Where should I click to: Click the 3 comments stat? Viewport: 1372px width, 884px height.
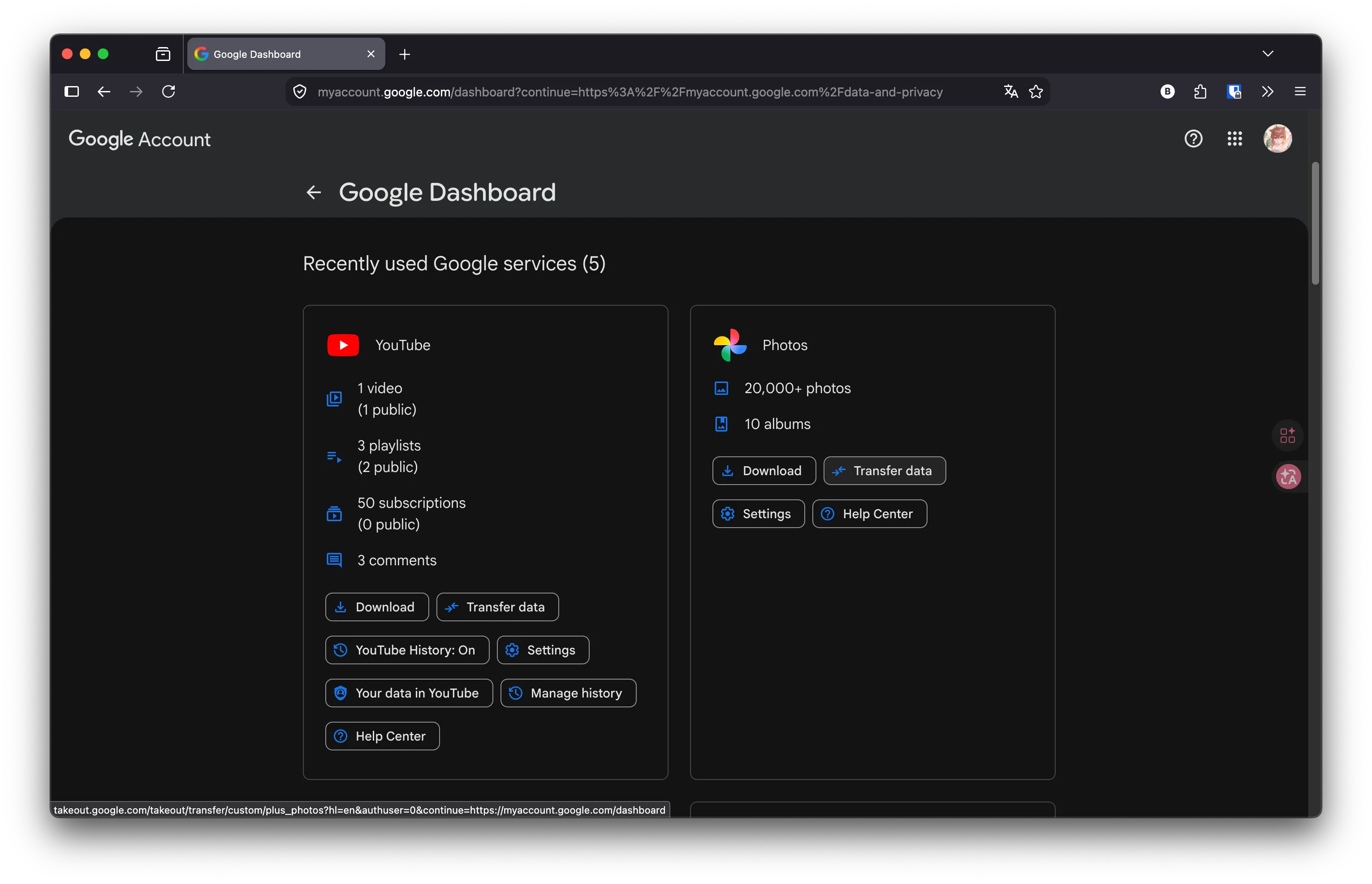[x=397, y=560]
